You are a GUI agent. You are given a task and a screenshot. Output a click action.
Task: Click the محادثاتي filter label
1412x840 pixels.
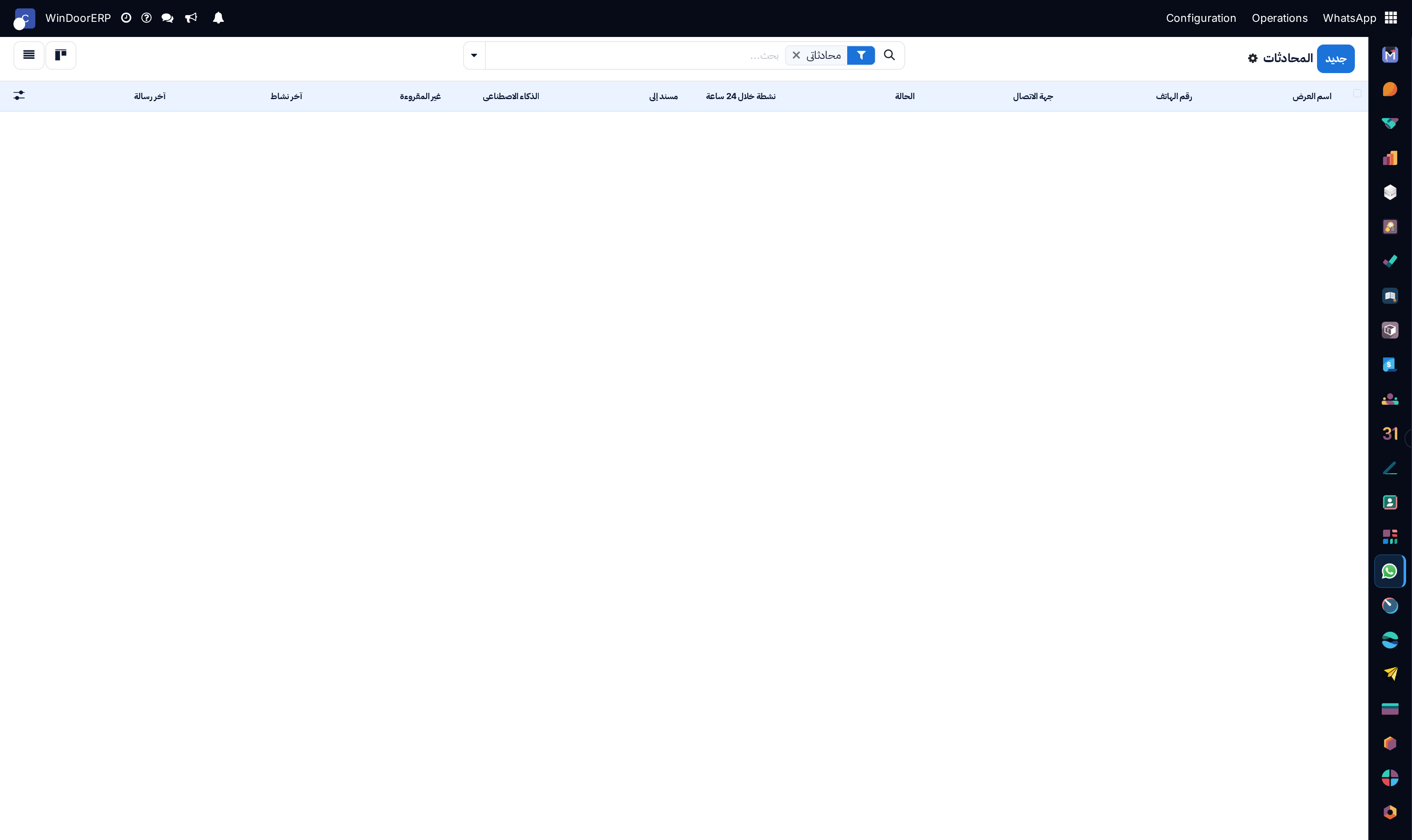824,55
